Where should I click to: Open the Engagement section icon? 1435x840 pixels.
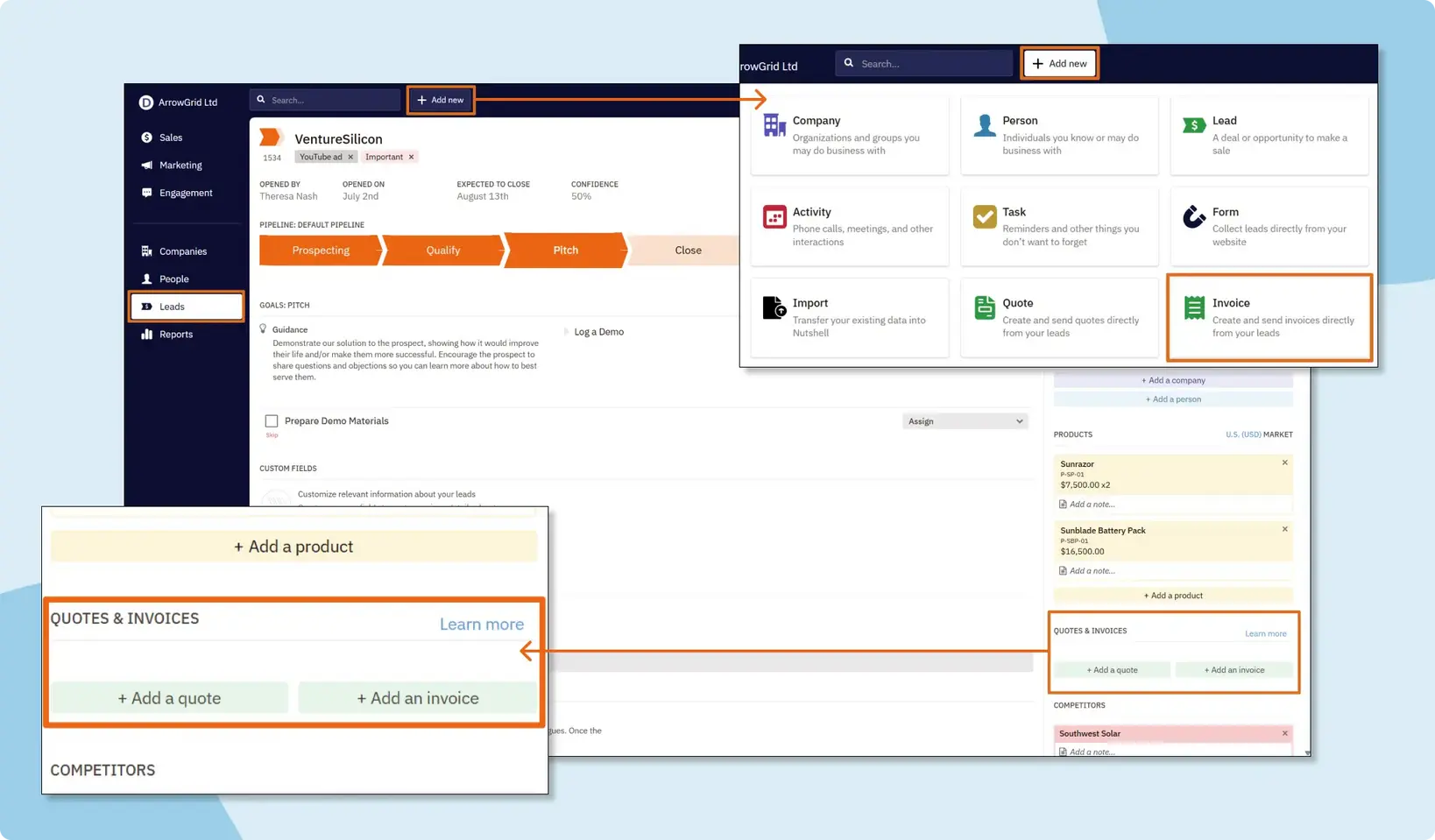146,193
